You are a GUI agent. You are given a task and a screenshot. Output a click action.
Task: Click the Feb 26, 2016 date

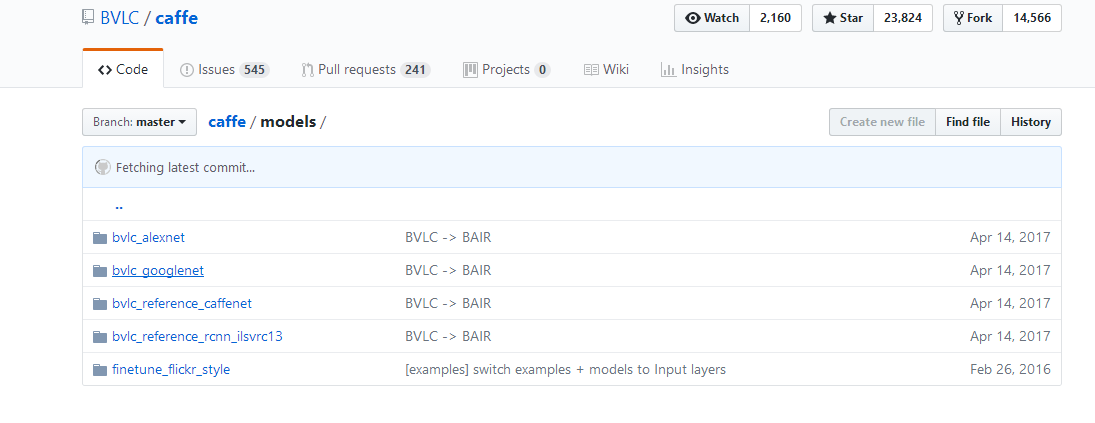coord(1010,369)
